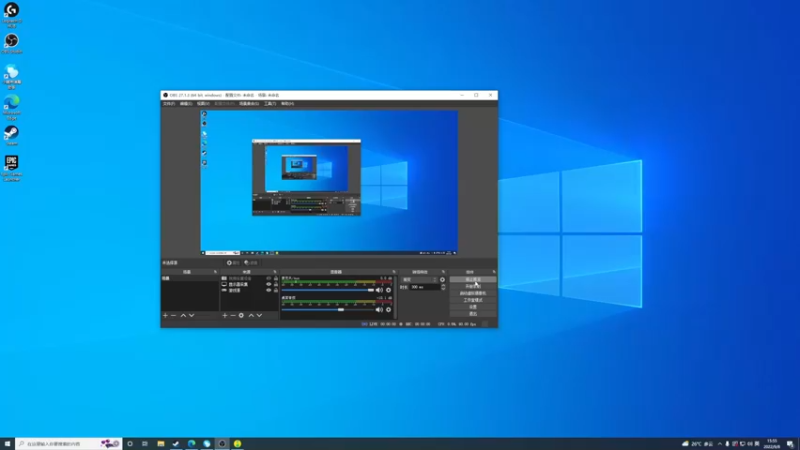Toggle visibility eye of the Display Capture source
The height and width of the screenshot is (450, 800).
pos(269,284)
